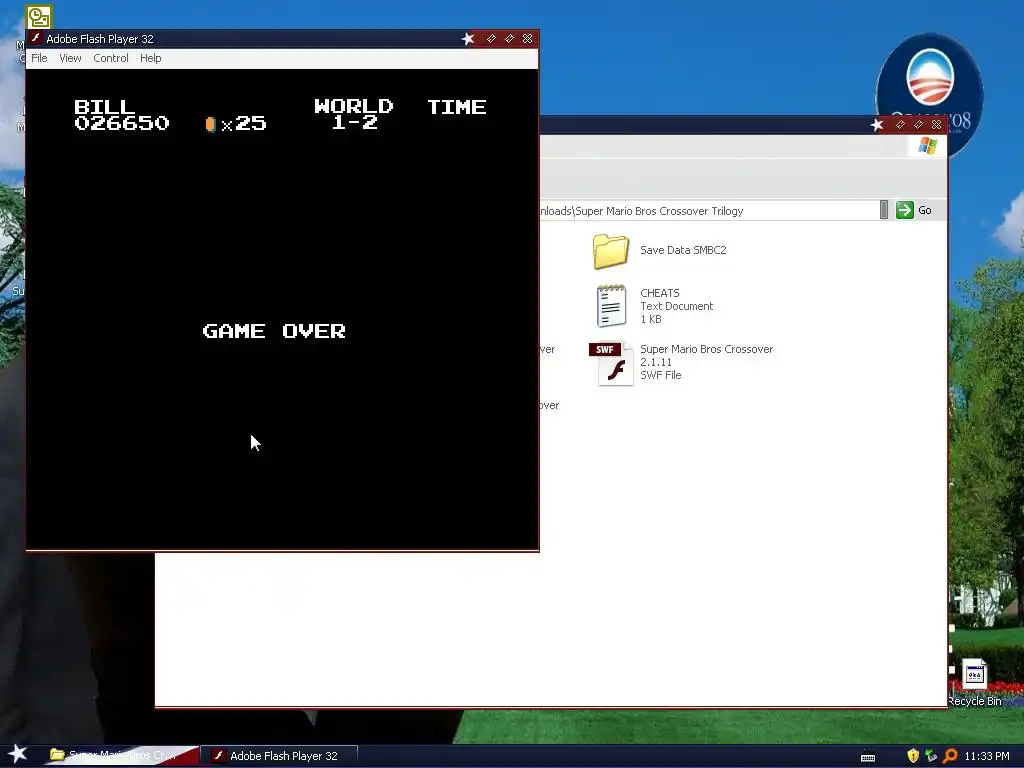
Task: Click the Windows flag logo in Explorer
Action: (927, 146)
